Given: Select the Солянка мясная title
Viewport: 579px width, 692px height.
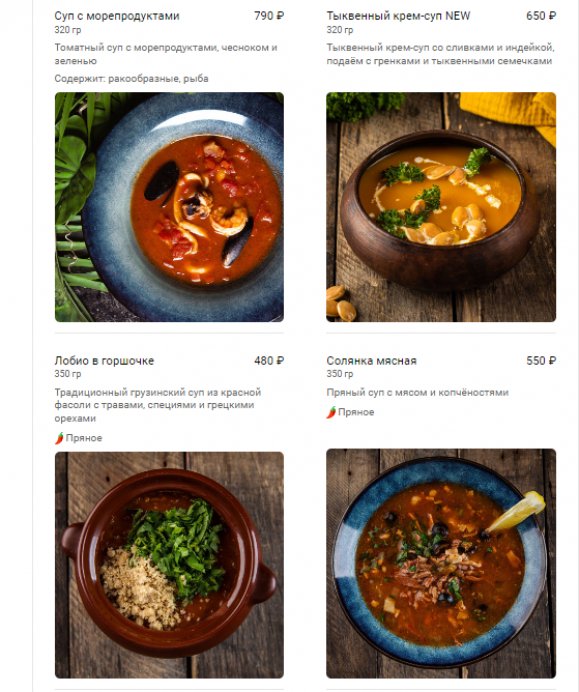Looking at the screenshot, I should (x=372, y=361).
